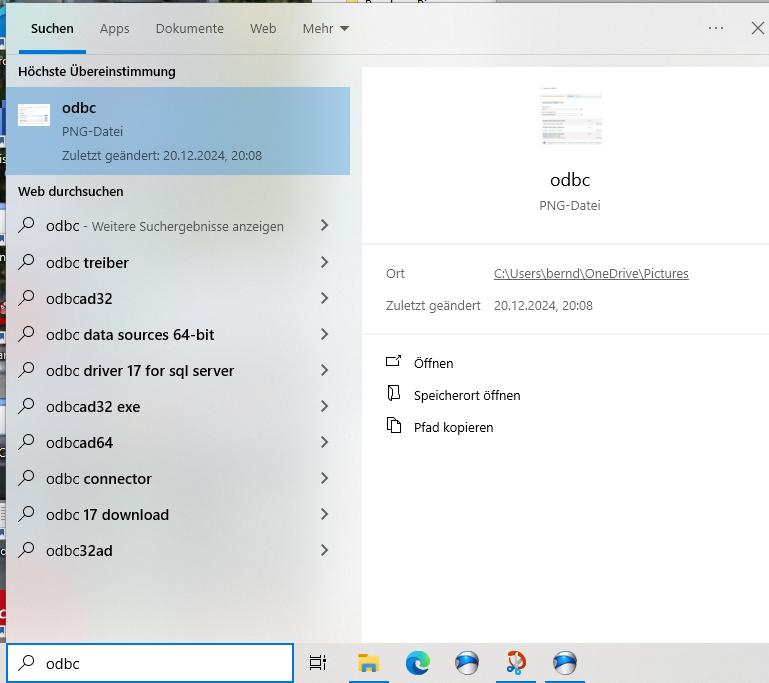
Task: Select 'odbc - Weitere Suchergebnisse anzeigen' web result
Action: pyautogui.click(x=178, y=226)
